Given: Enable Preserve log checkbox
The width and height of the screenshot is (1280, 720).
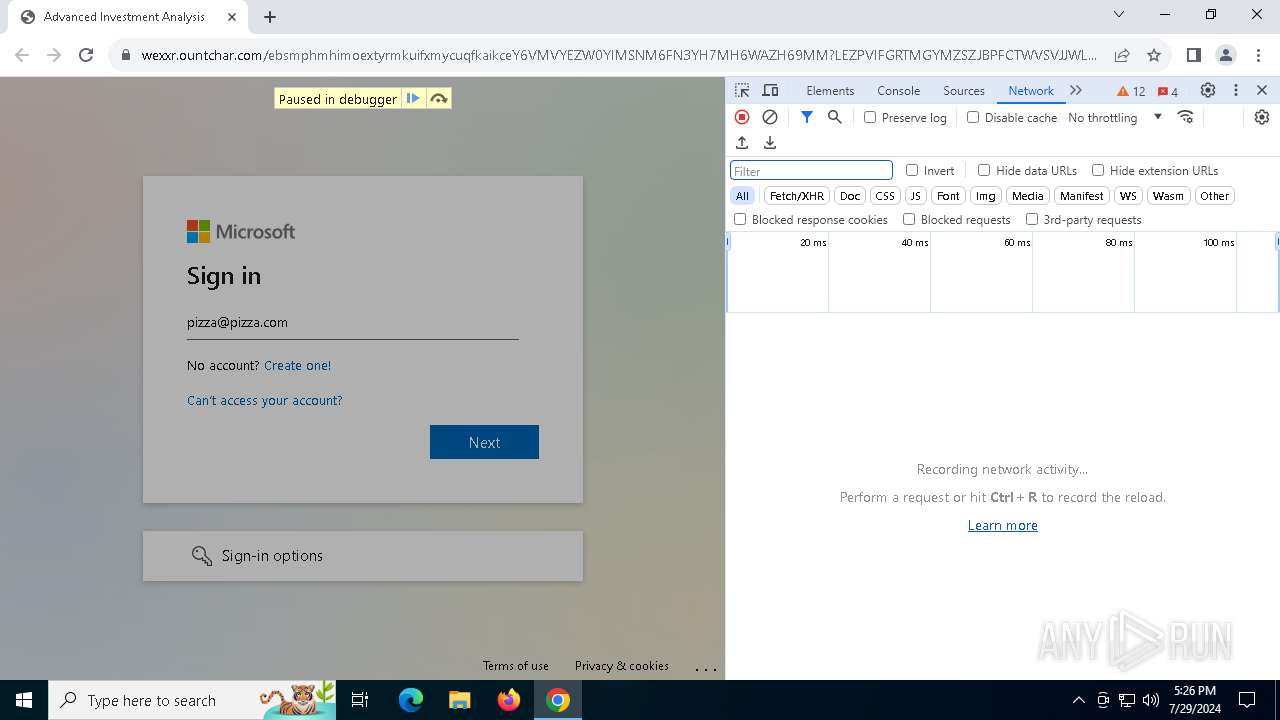Looking at the screenshot, I should 870,117.
